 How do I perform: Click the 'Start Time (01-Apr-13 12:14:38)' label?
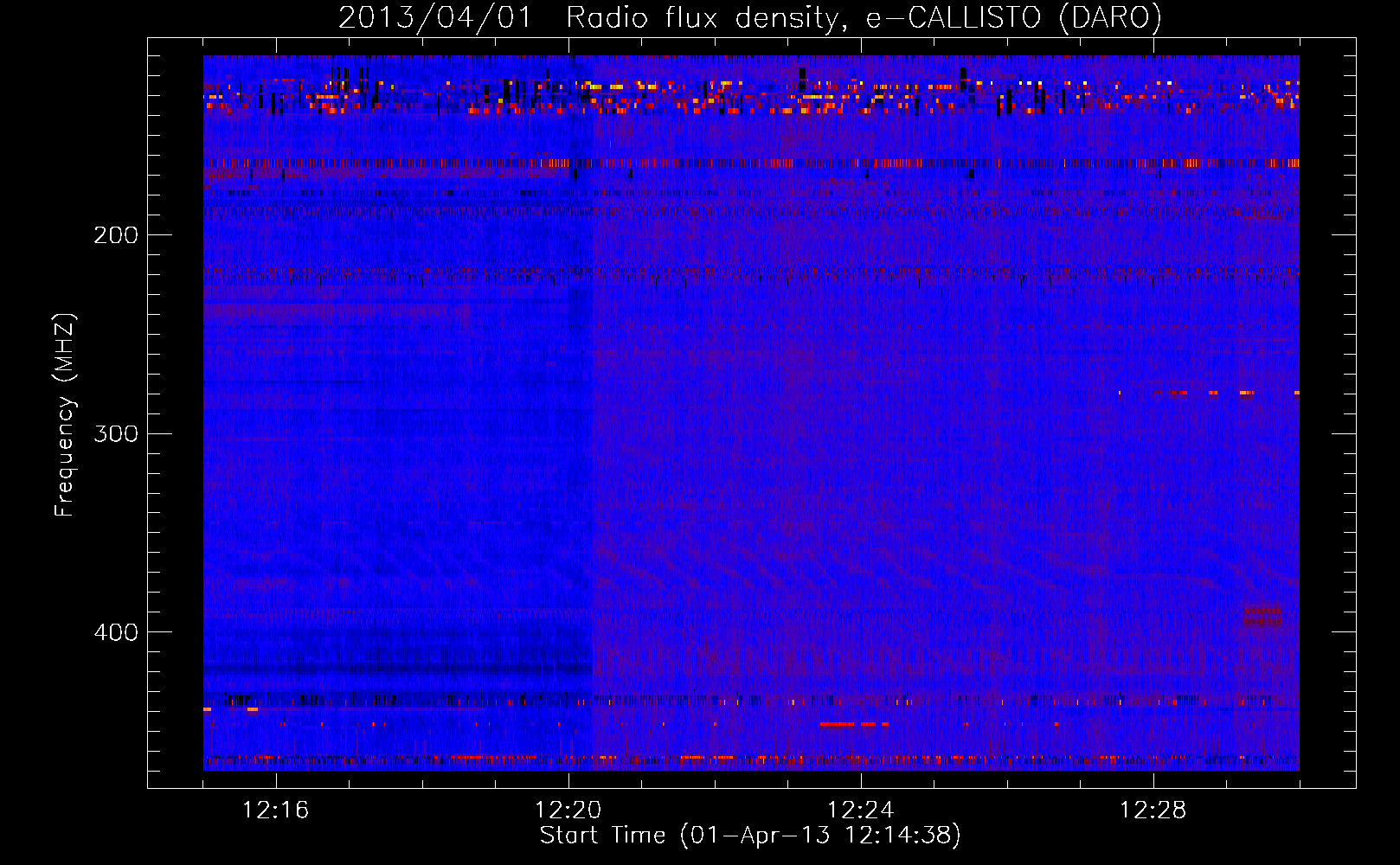point(750,836)
